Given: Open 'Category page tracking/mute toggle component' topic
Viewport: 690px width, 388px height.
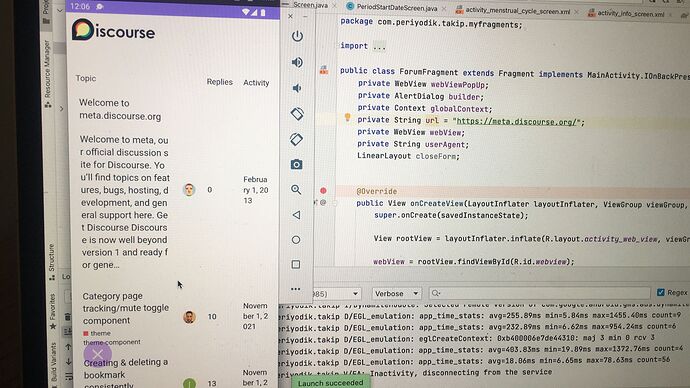Looking at the screenshot, I should tap(125, 308).
